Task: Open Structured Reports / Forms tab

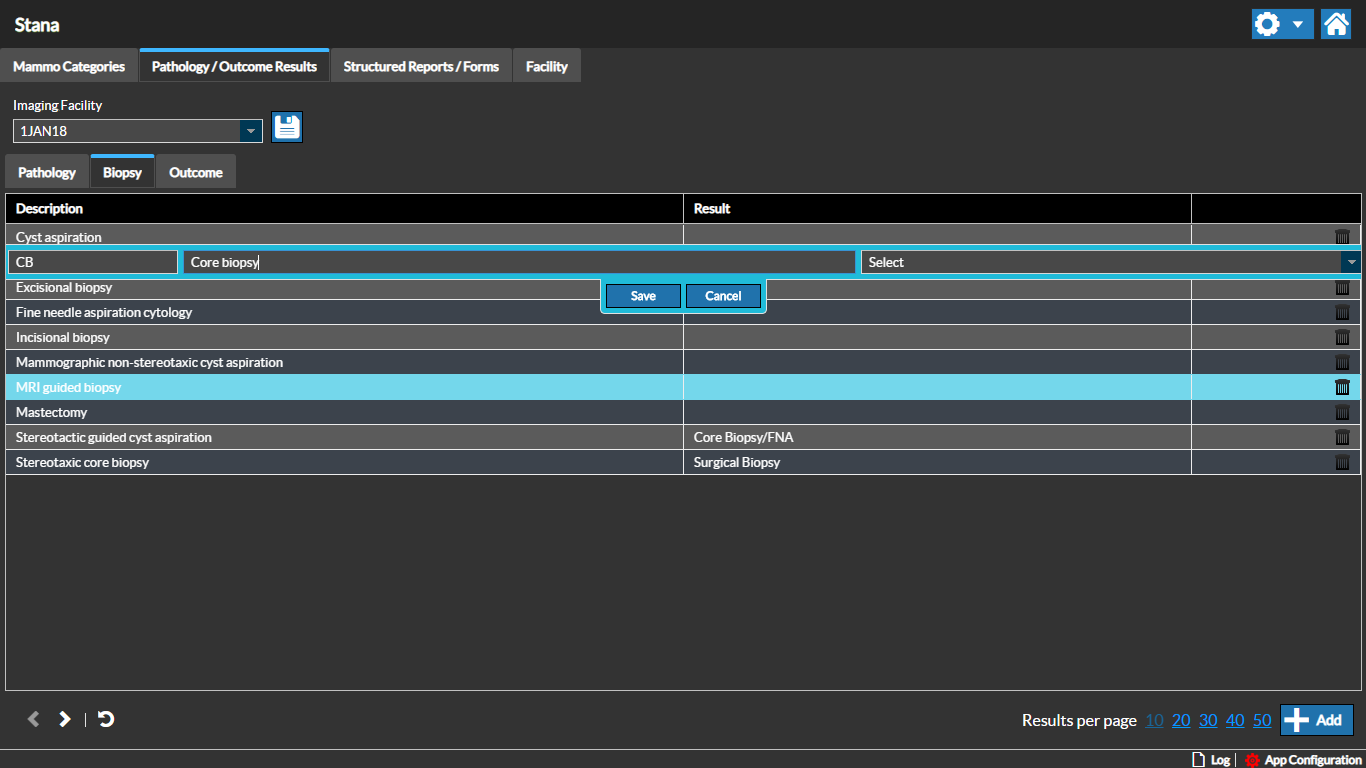Action: [x=421, y=66]
